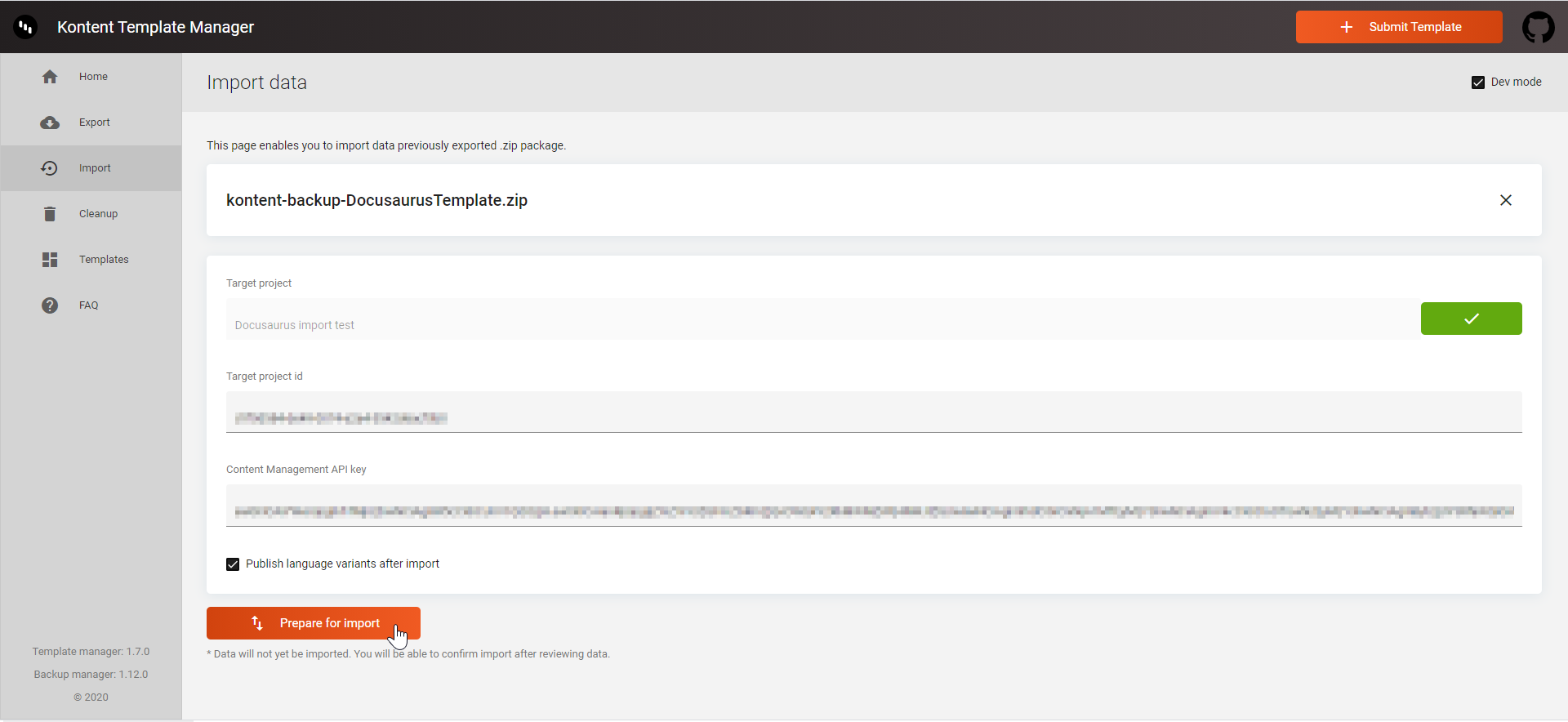Open the GitHub repository icon
The height and width of the screenshot is (722, 1568).
click(x=1538, y=27)
